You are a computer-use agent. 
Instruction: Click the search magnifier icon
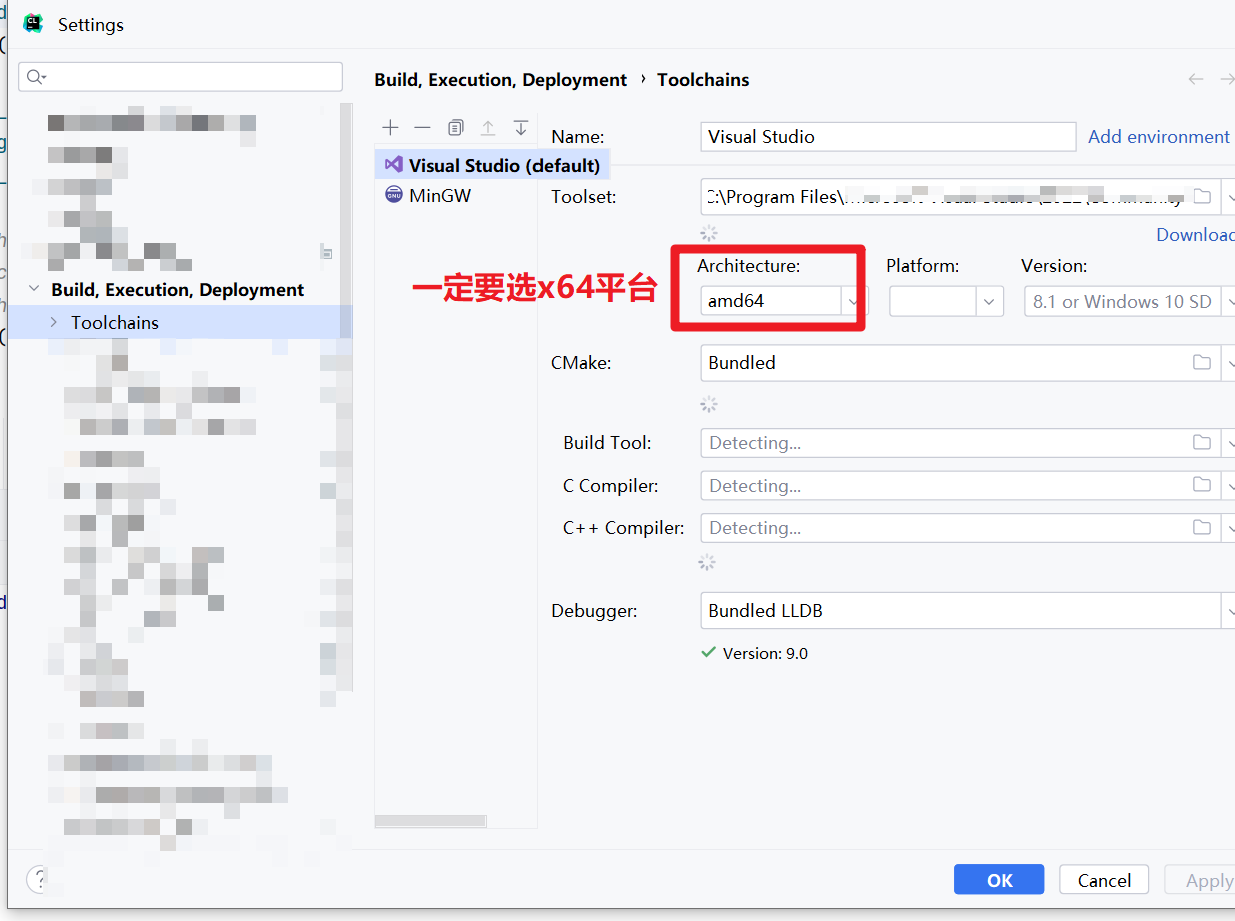(36, 77)
